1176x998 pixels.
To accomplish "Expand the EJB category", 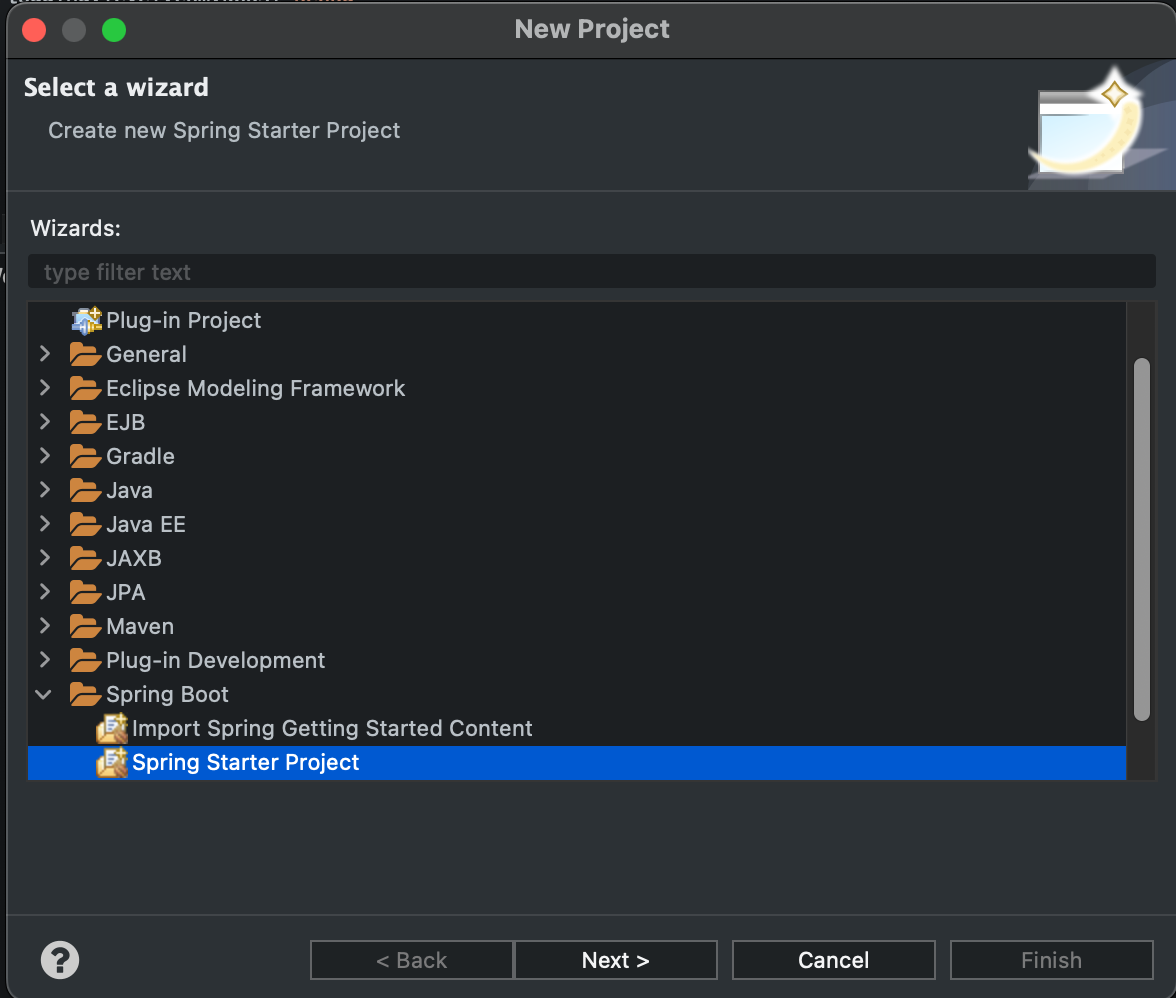I will tap(44, 421).
